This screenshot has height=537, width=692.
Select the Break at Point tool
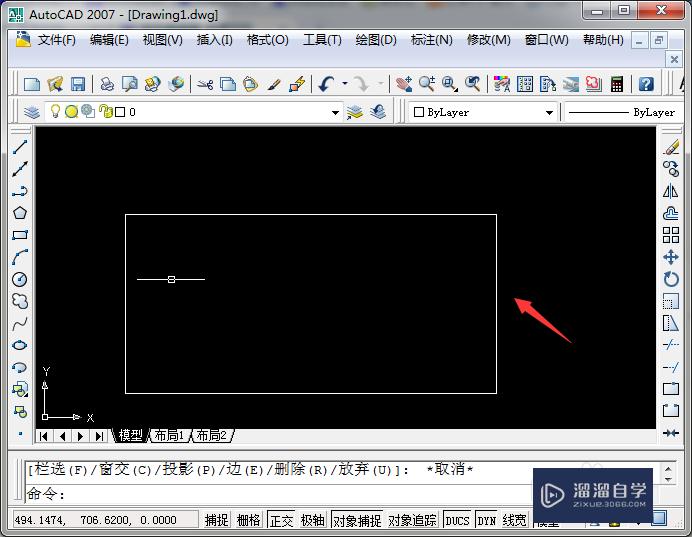click(671, 389)
